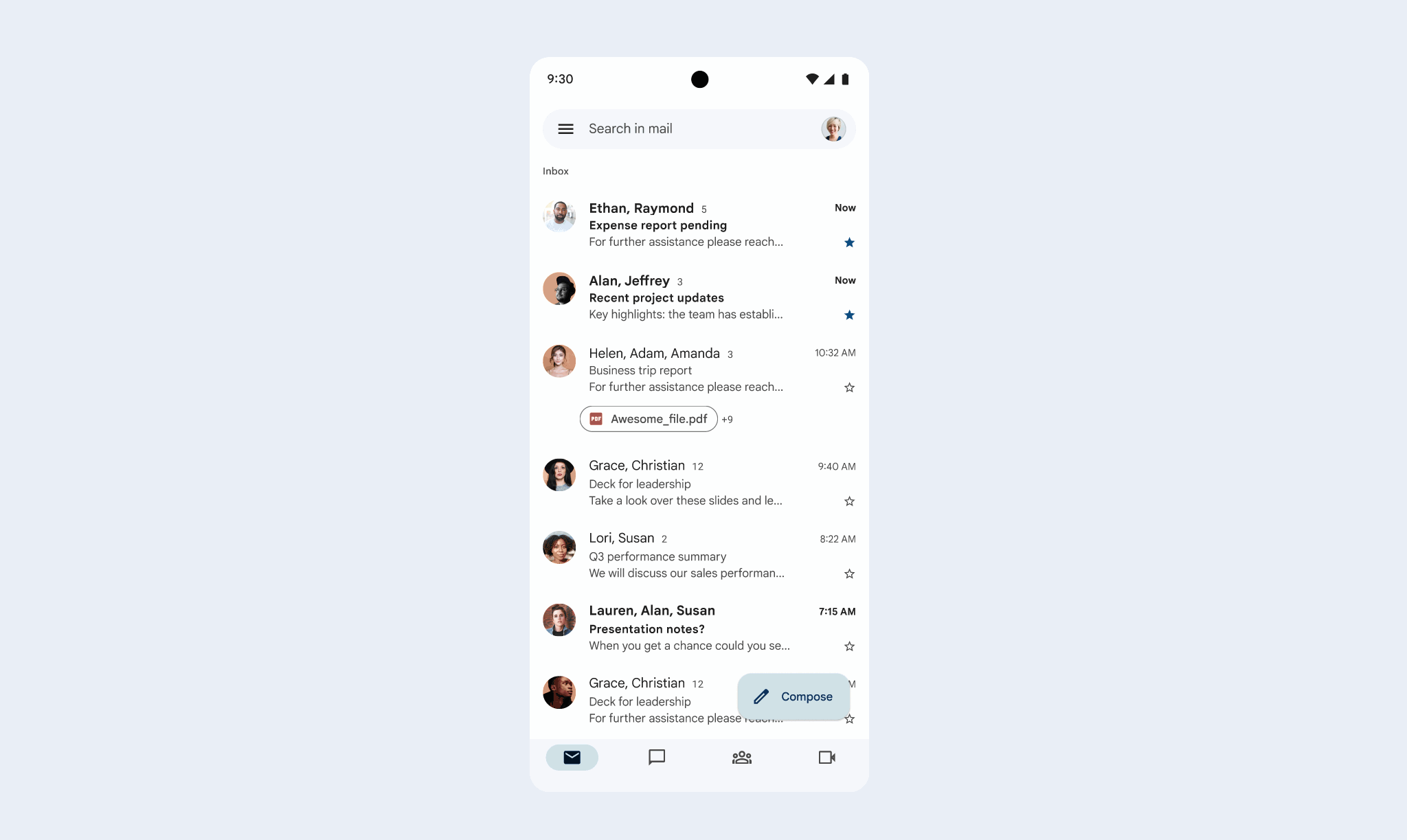Open the hamburger menu icon
Image resolution: width=1407 pixels, height=840 pixels.
coord(565,128)
